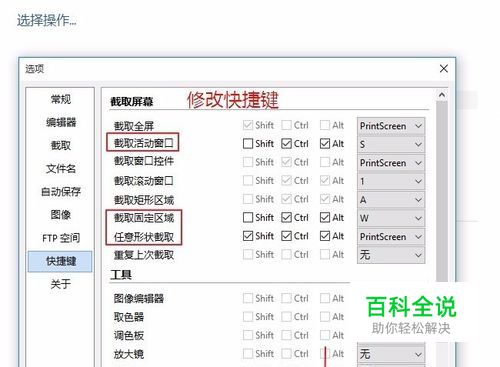The height and width of the screenshot is (367, 500).
Task: Click the 调色板 label
Action: [129, 335]
